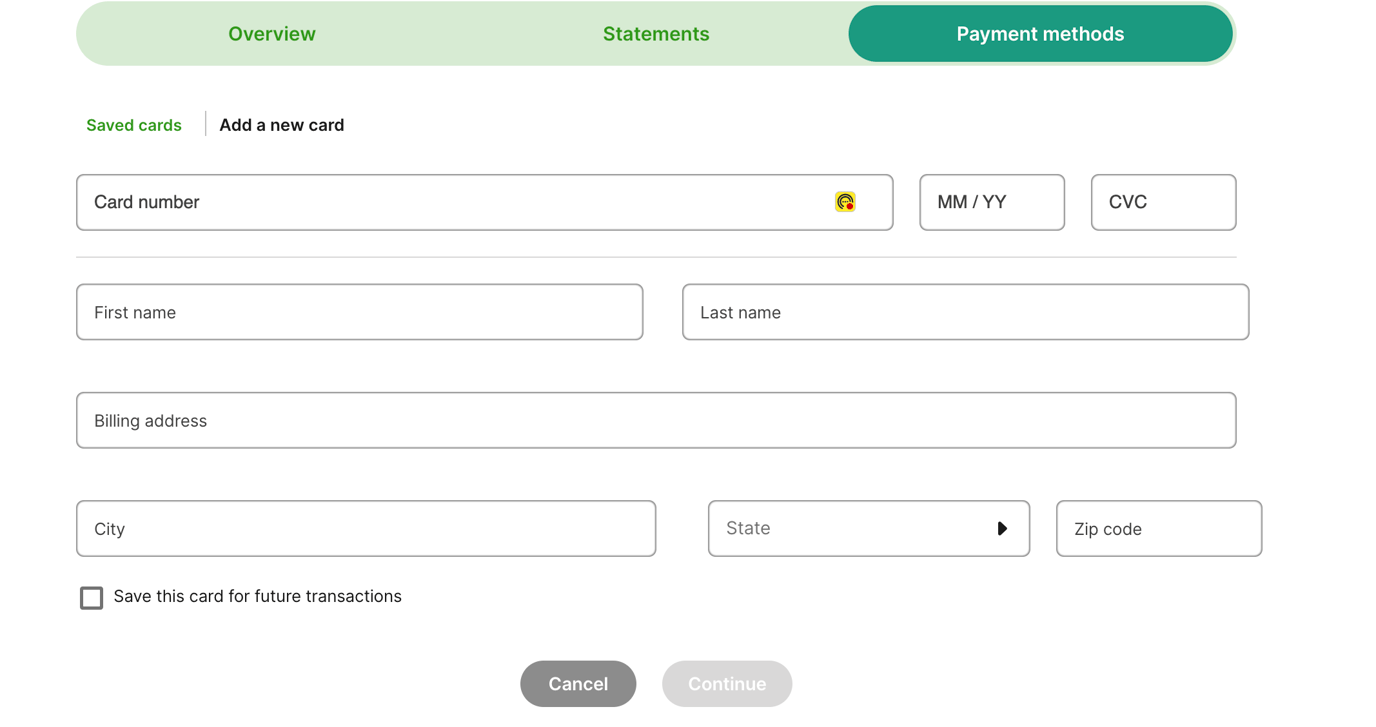Click the Last name input
Screen dimensions: 1376x727
[965, 312]
